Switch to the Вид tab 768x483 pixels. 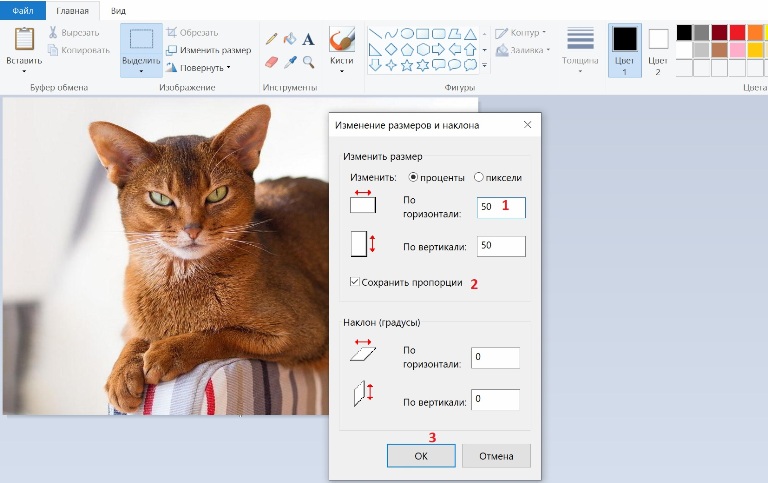118,11
